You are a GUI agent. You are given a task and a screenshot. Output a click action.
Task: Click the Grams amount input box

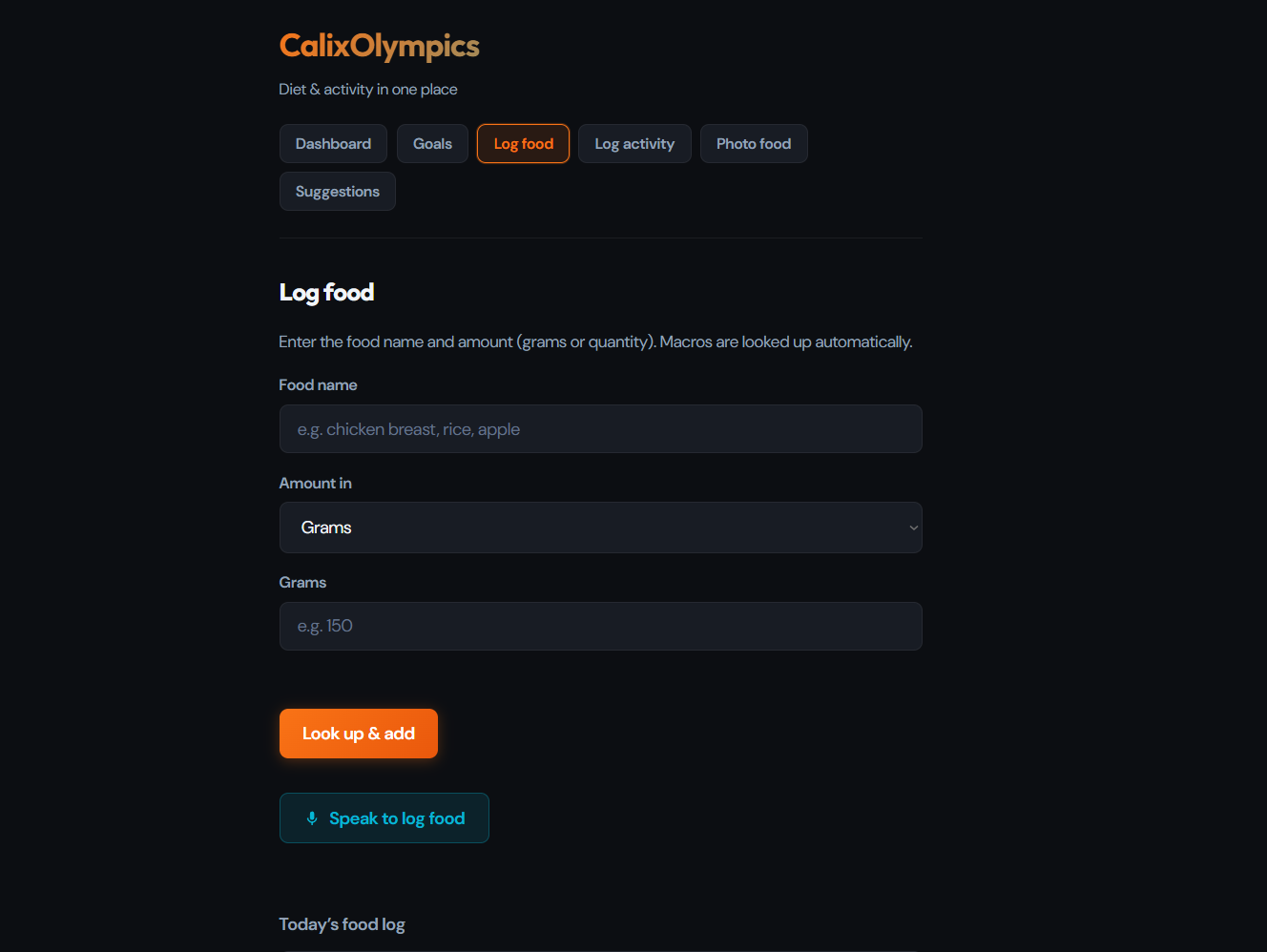point(600,627)
